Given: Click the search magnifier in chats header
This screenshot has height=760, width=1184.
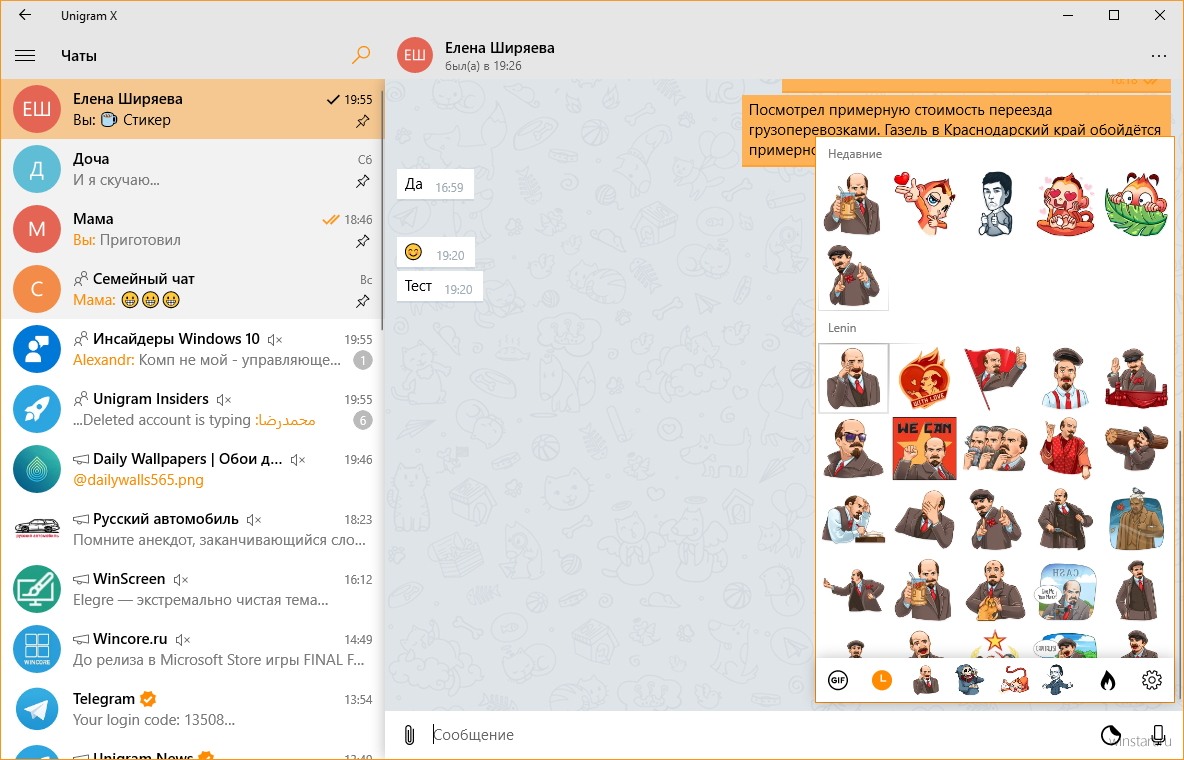Looking at the screenshot, I should 362,54.
